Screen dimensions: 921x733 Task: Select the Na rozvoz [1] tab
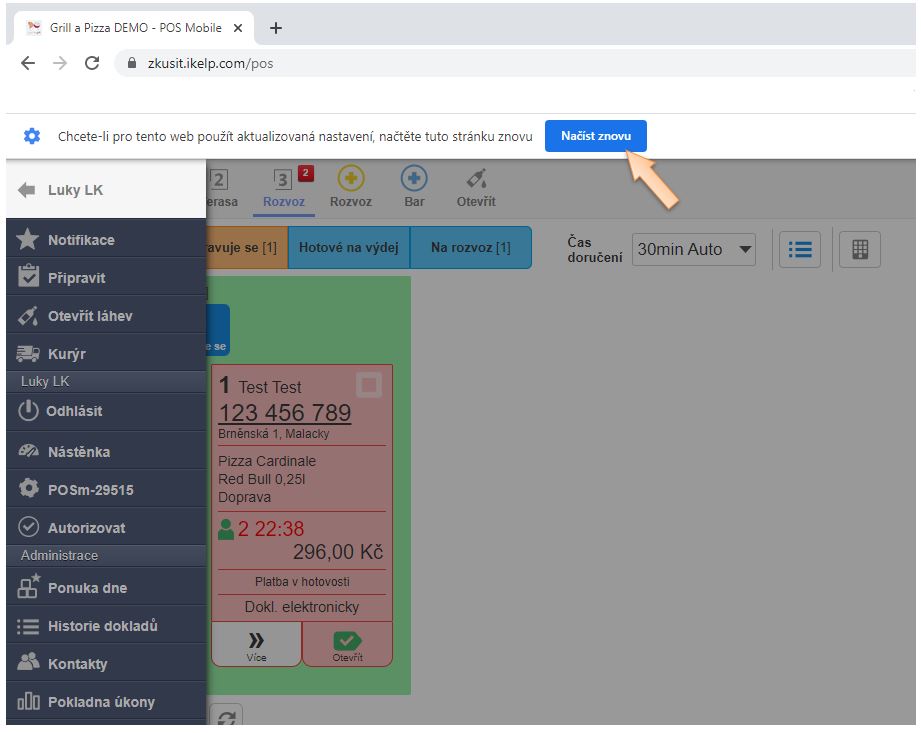pyautogui.click(x=470, y=248)
